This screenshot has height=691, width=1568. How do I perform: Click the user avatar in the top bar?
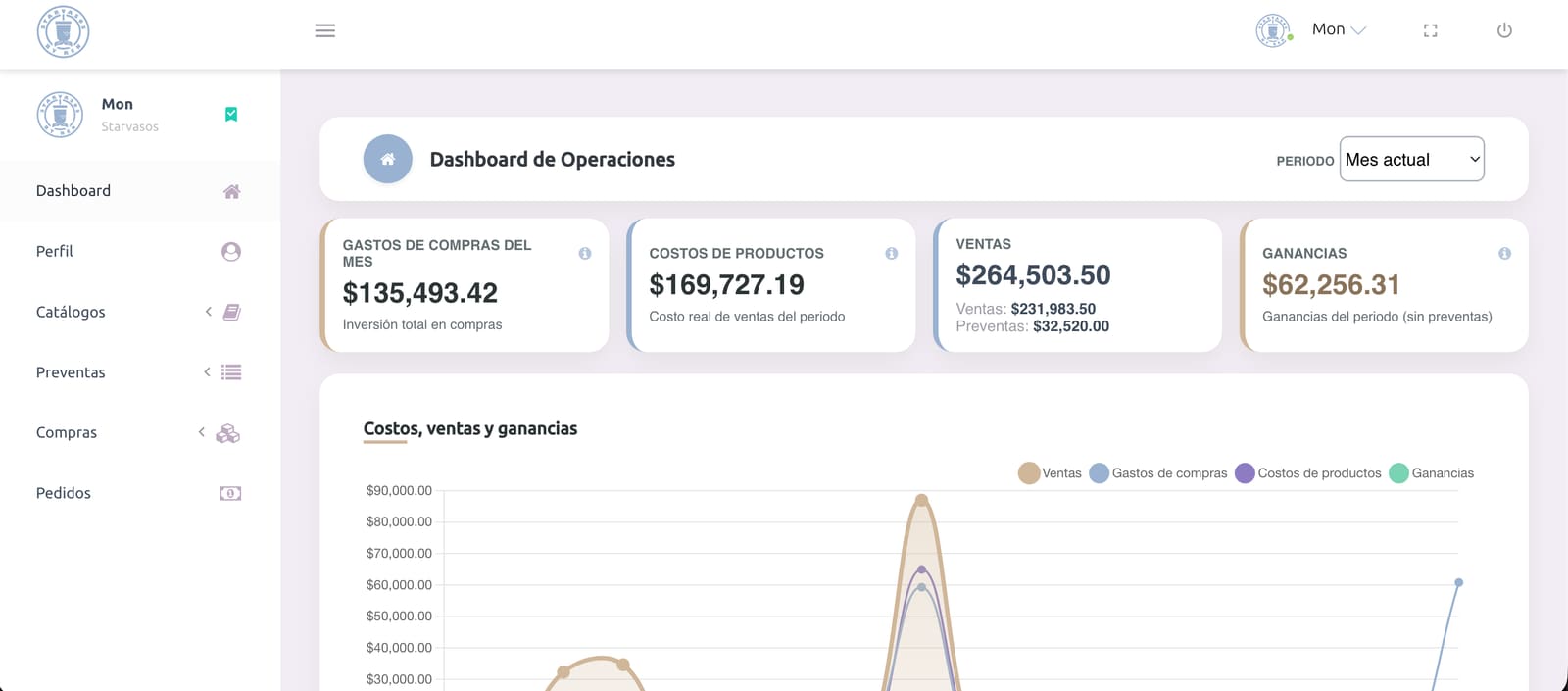click(1273, 30)
